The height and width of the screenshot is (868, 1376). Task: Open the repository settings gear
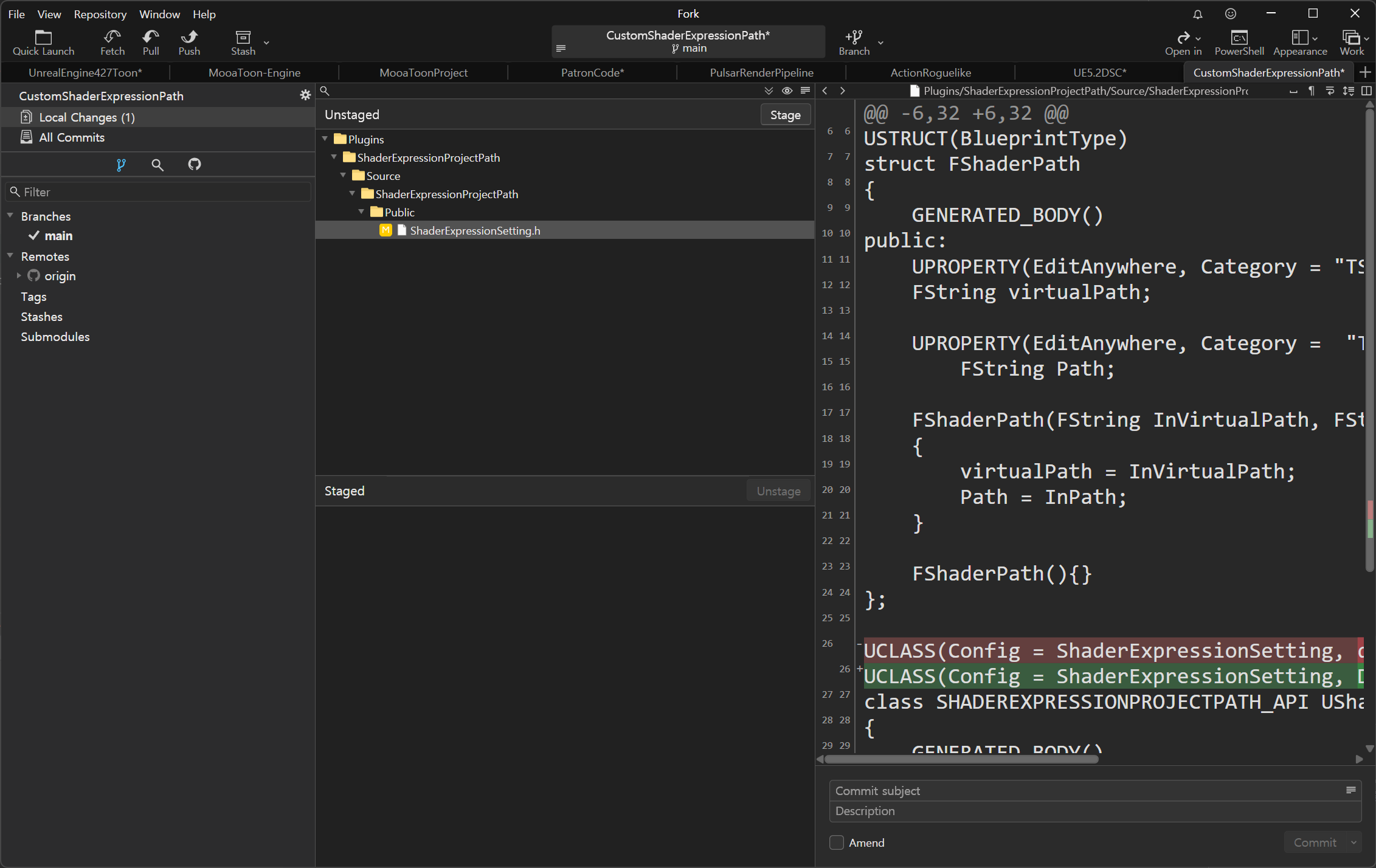pos(305,95)
